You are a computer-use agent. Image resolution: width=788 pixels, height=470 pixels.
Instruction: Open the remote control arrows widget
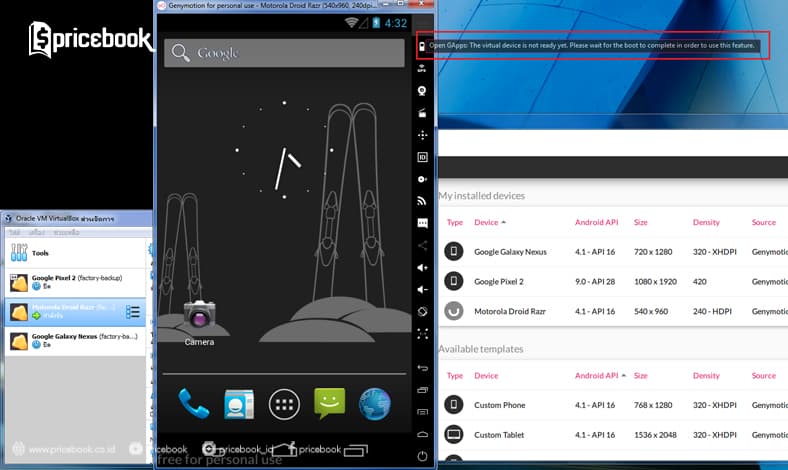click(x=422, y=135)
